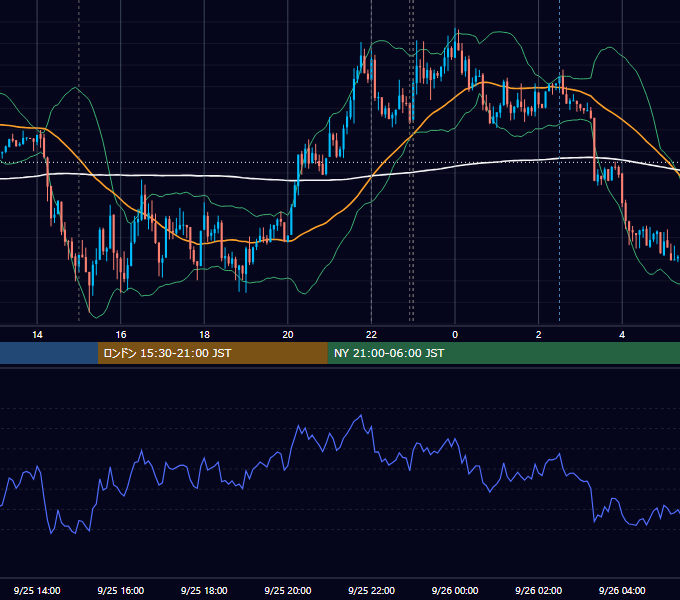Click the 9/25 18:00 date label
Image resolution: width=680 pixels, height=600 pixels.
[204, 590]
